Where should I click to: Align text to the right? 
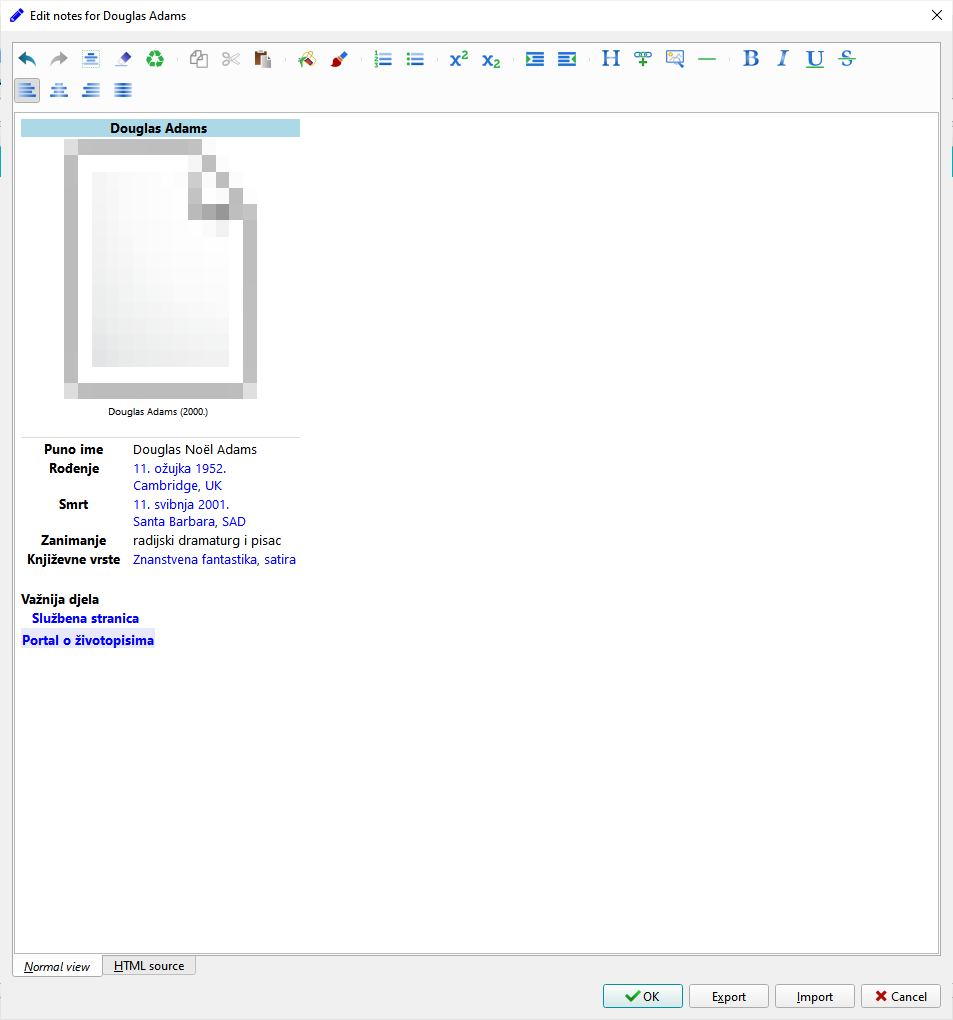coord(91,90)
